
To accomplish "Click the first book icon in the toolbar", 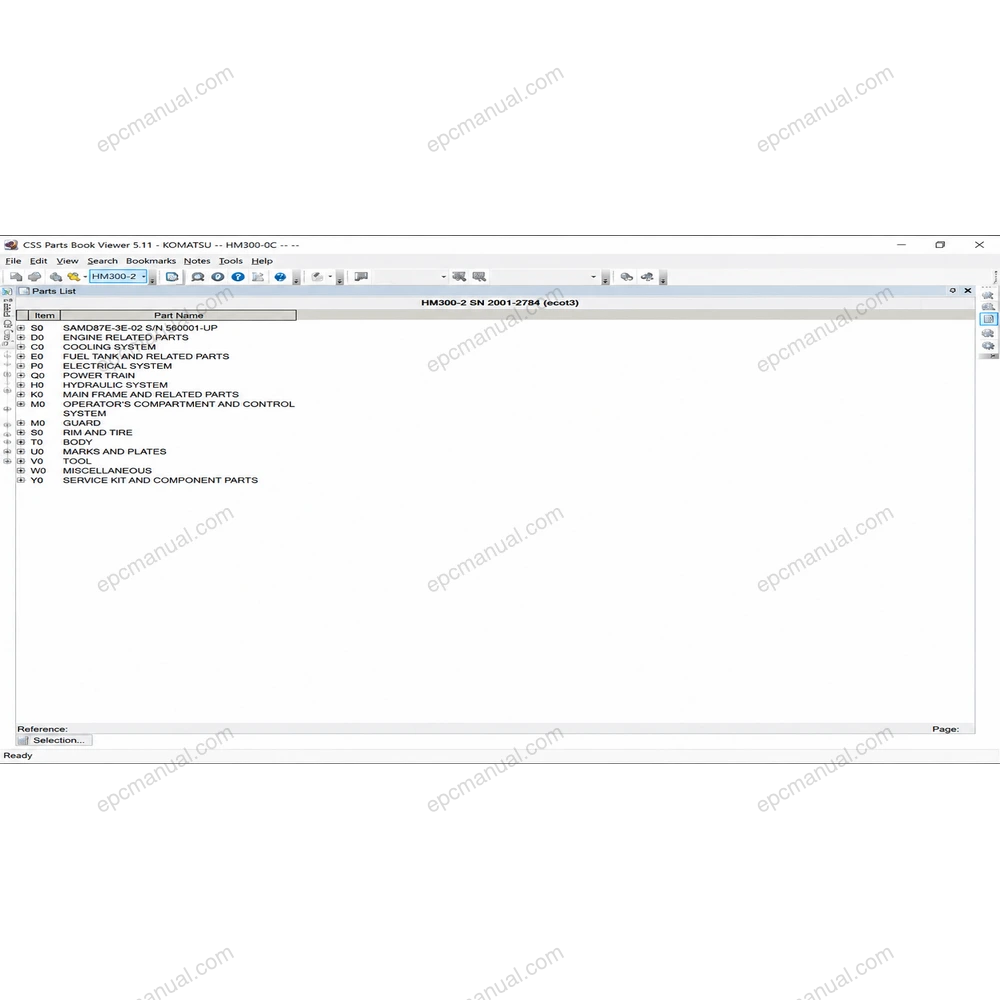I will pyautogui.click(x=15, y=277).
